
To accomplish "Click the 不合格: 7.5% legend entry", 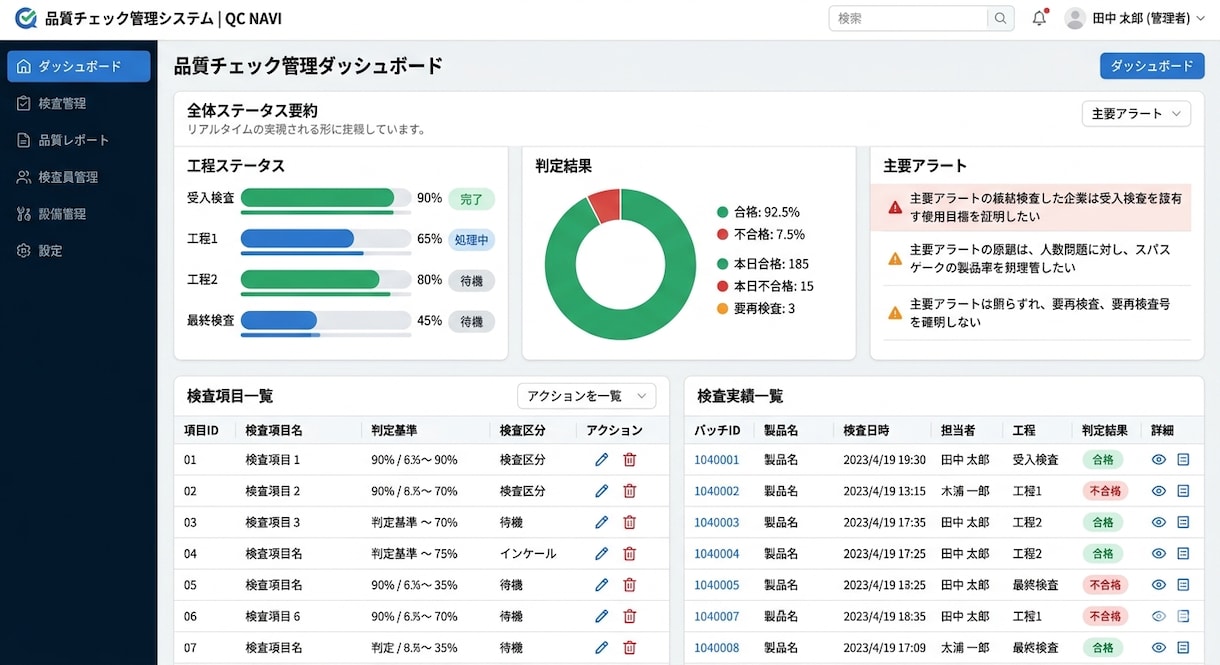I will click(761, 234).
